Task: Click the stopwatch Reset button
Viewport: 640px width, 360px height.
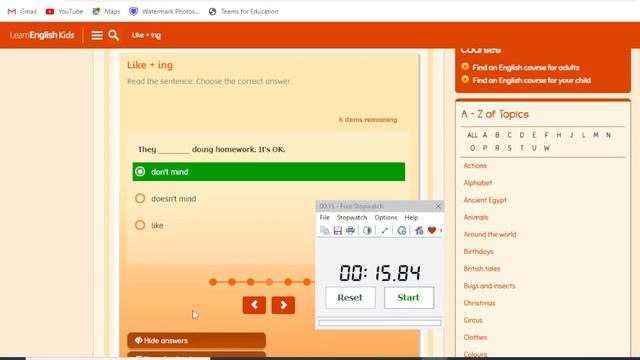Action: point(350,298)
